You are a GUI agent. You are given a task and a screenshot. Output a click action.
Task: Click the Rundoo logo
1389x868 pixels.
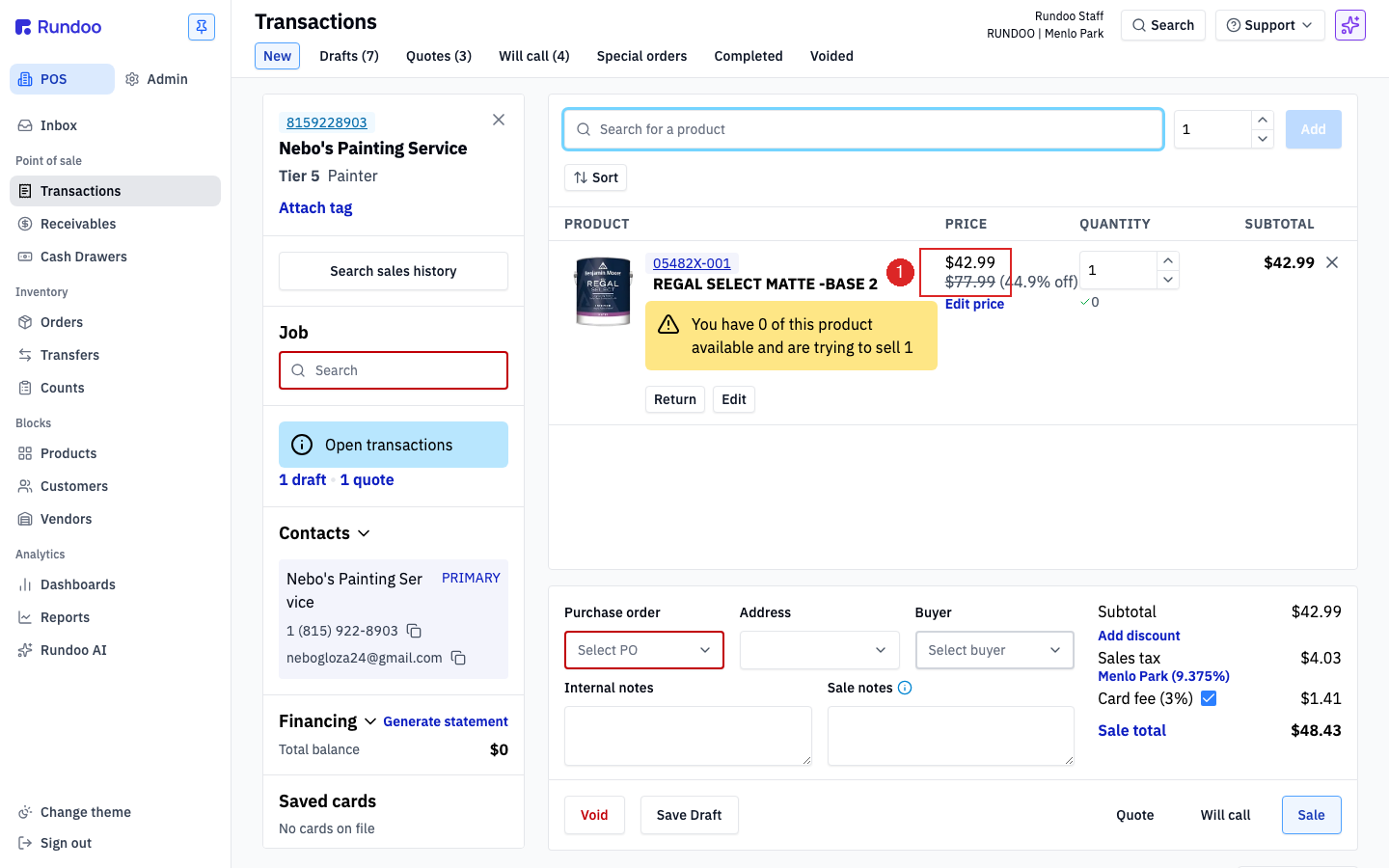point(59,27)
